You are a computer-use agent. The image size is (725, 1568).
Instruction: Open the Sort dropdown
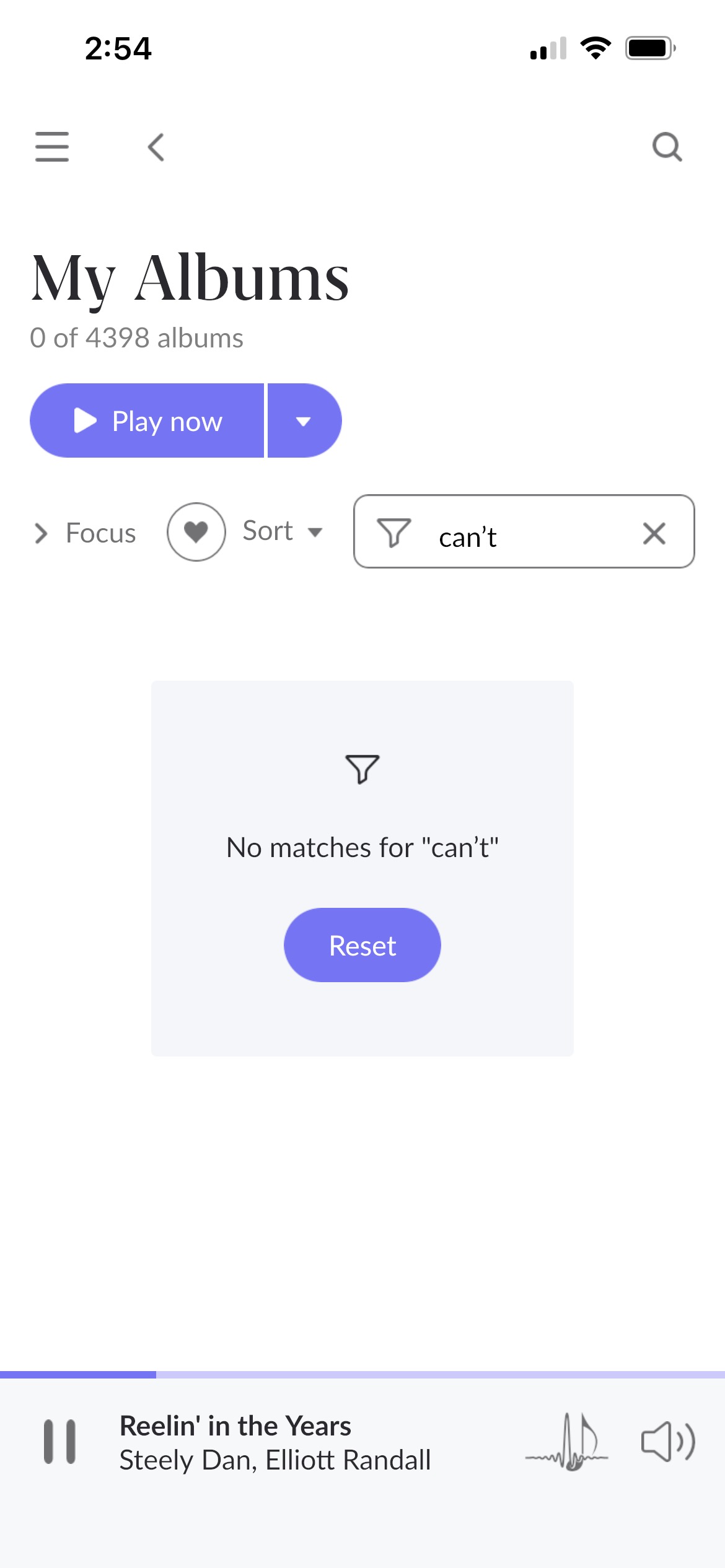(283, 531)
